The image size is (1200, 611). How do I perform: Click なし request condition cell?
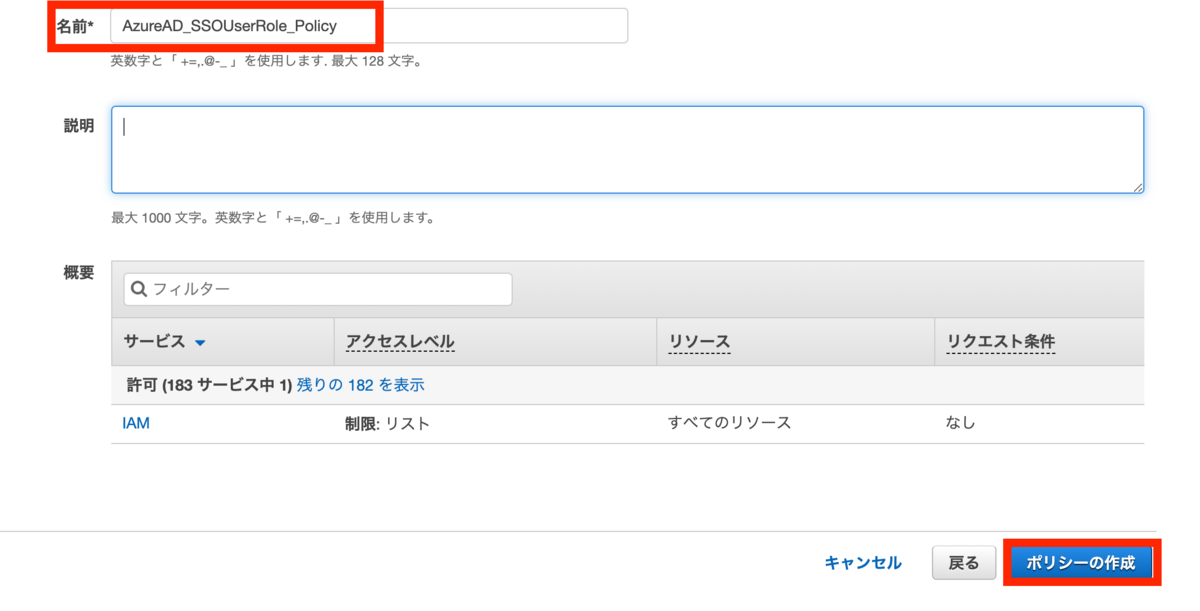(x=960, y=423)
